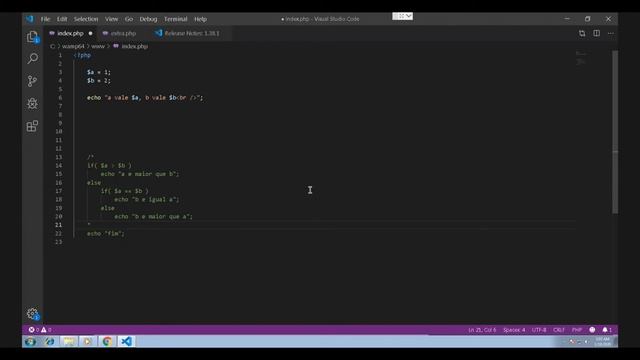Click index.php in the breadcrumb path
Viewport: 640px width, 360px height.
tap(135, 46)
